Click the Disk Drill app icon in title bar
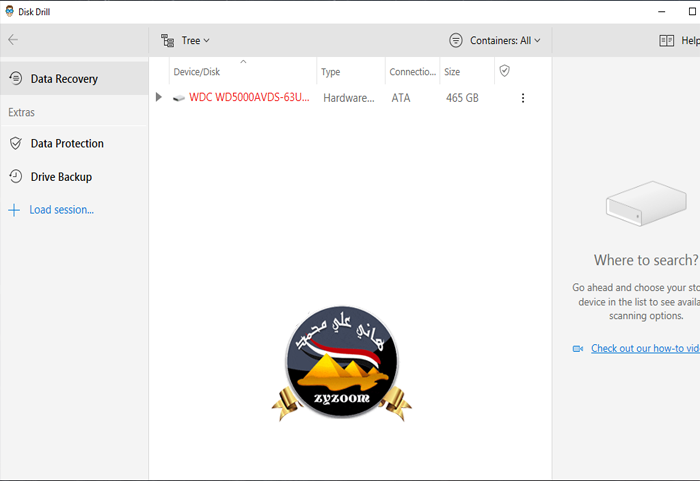The image size is (700, 481). point(9,11)
